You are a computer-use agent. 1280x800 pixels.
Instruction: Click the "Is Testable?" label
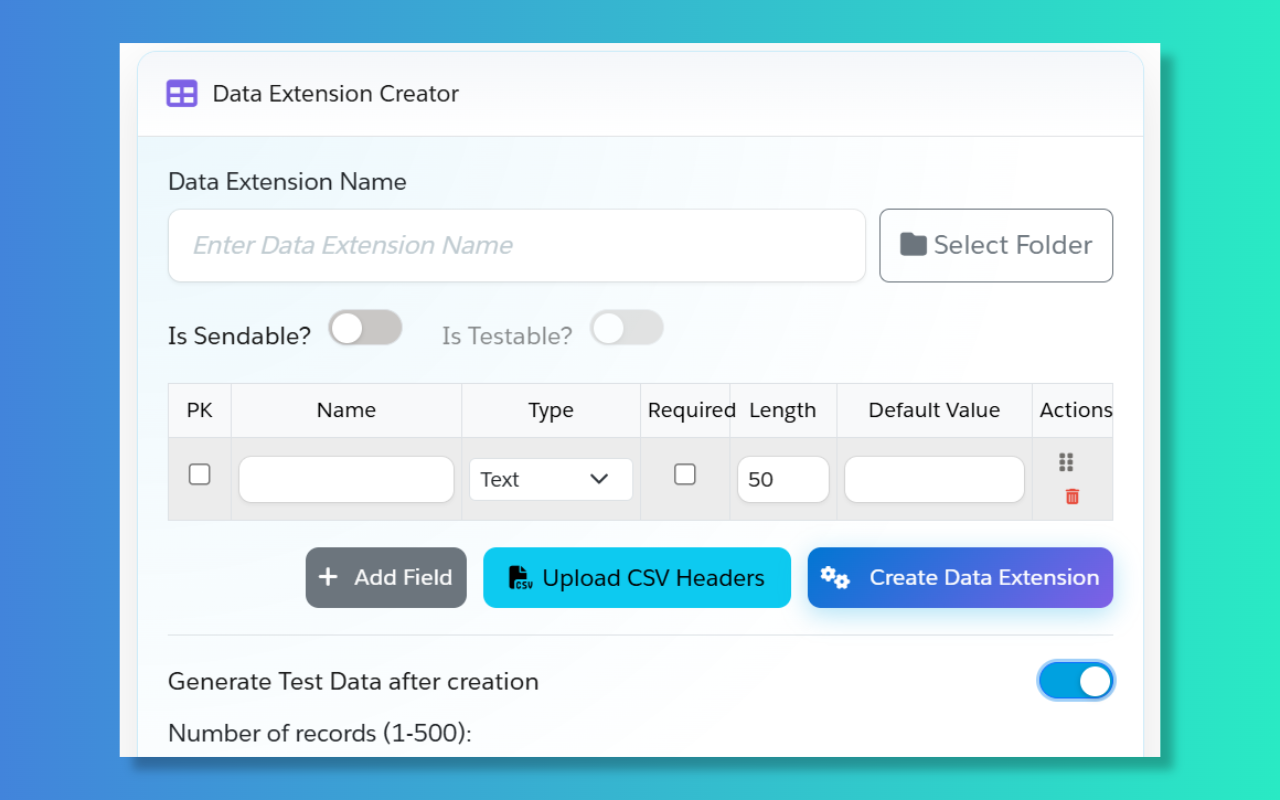507,336
